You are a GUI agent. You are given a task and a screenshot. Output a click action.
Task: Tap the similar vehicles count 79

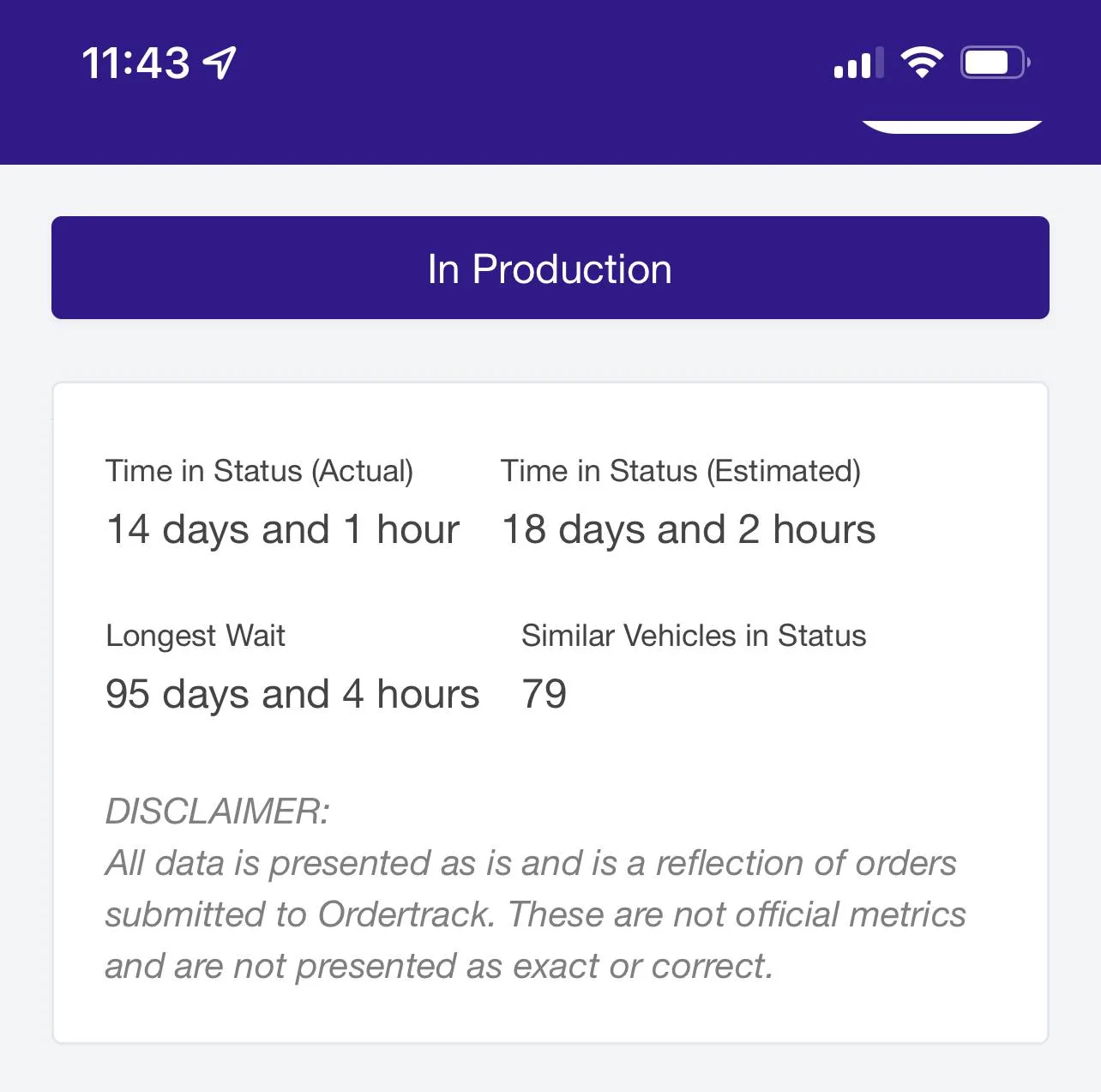[x=544, y=694]
